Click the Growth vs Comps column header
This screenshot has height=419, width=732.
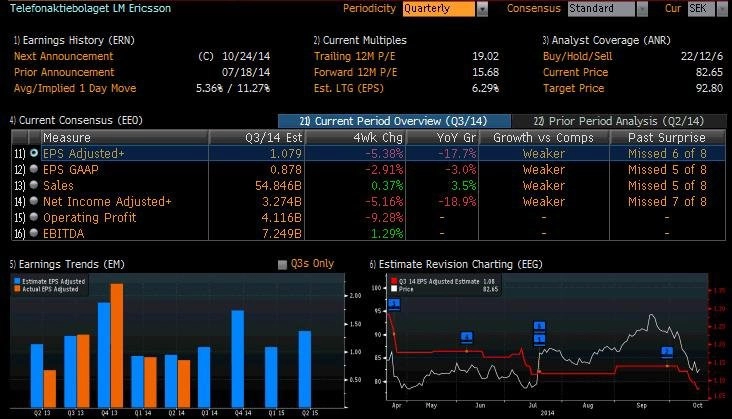click(544, 138)
